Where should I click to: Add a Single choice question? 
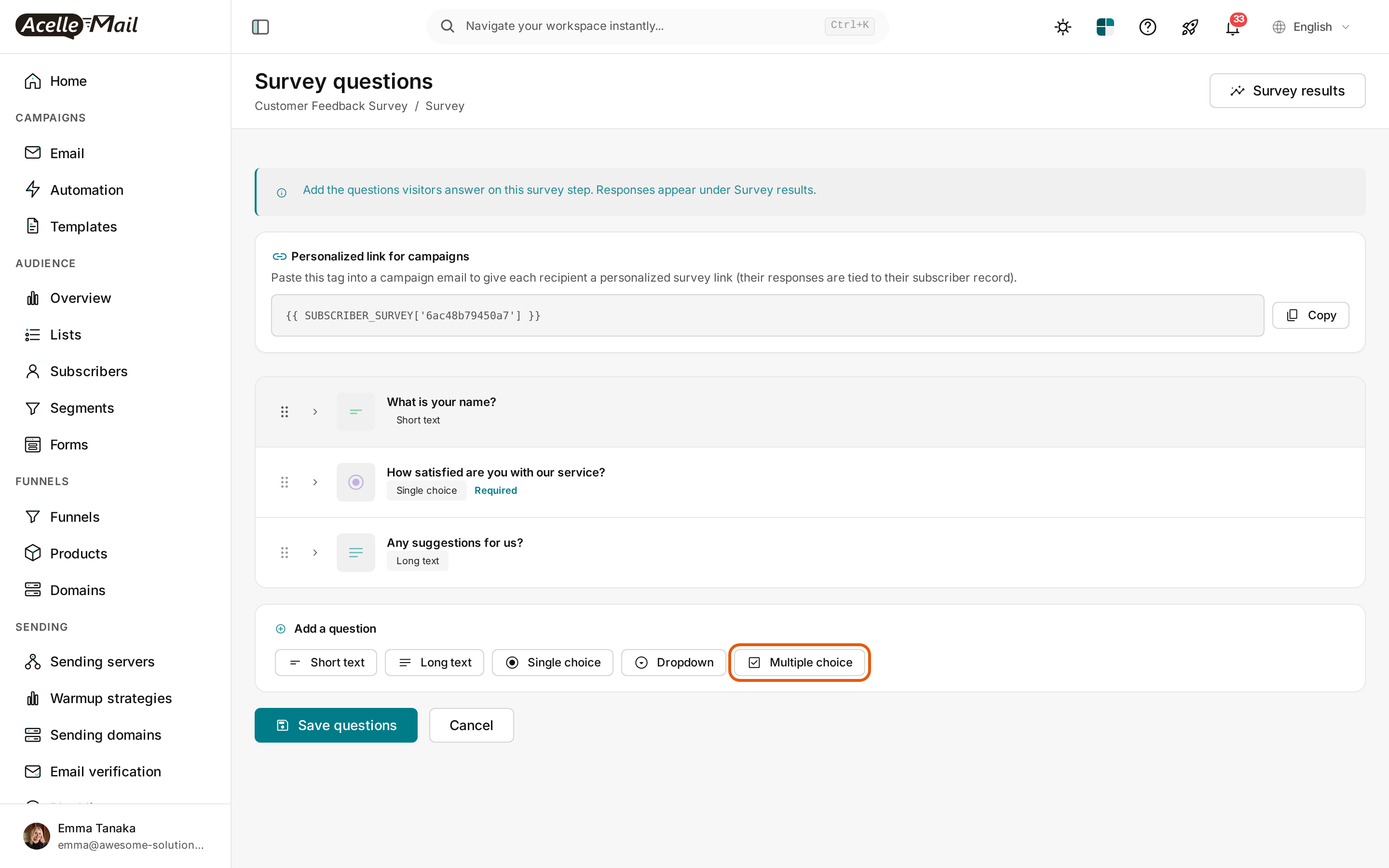(552, 662)
